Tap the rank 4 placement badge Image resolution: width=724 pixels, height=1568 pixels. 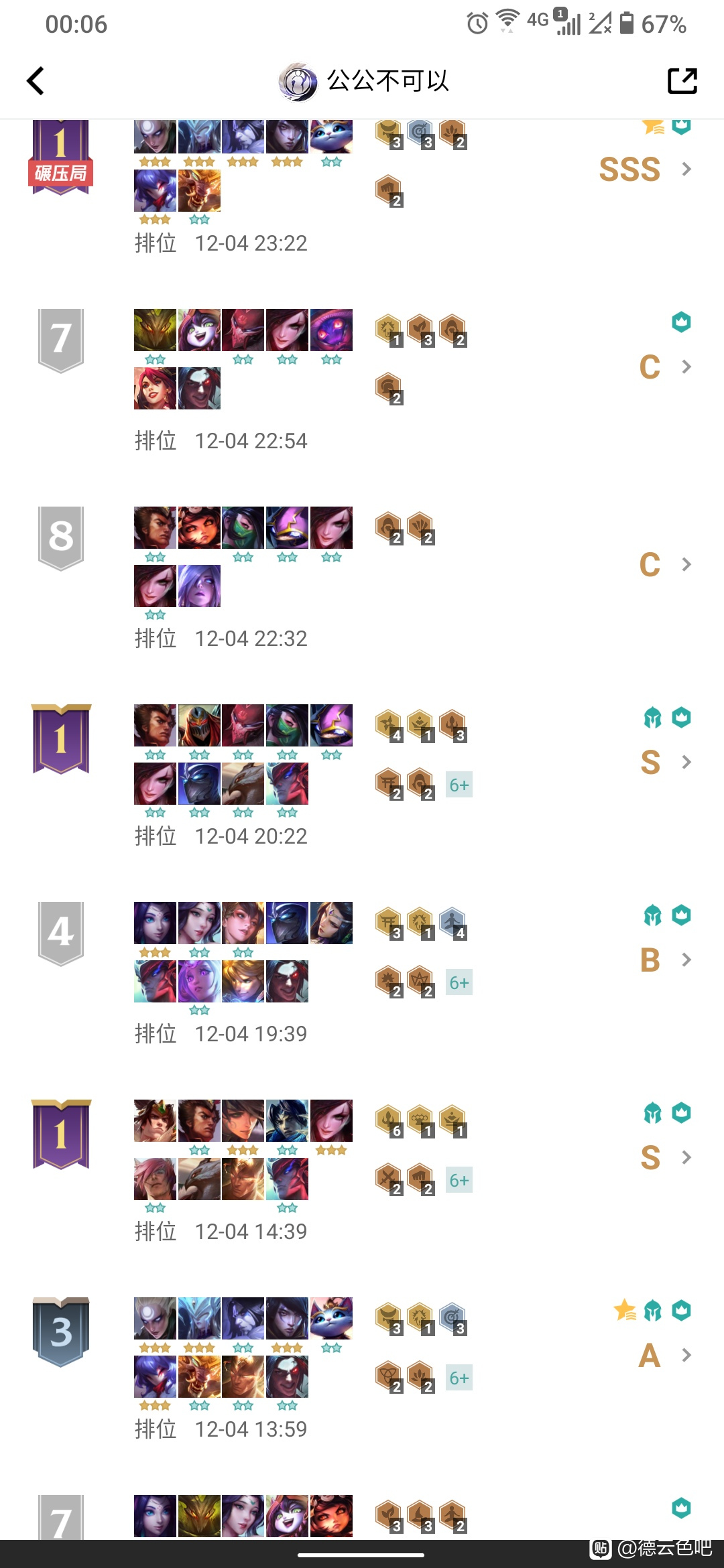point(61,933)
